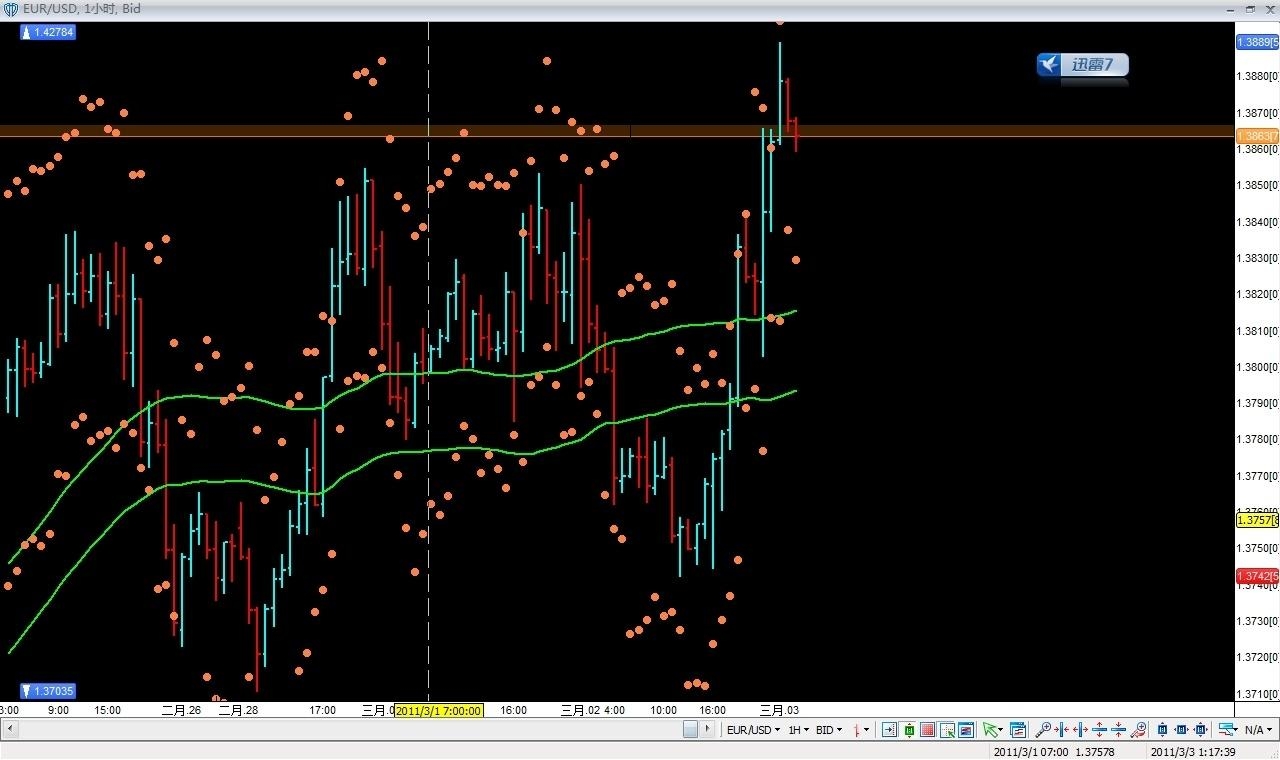1280x760 pixels.
Task: Click the yellow 2011/3/1 7:00:00 time label
Action: point(439,711)
